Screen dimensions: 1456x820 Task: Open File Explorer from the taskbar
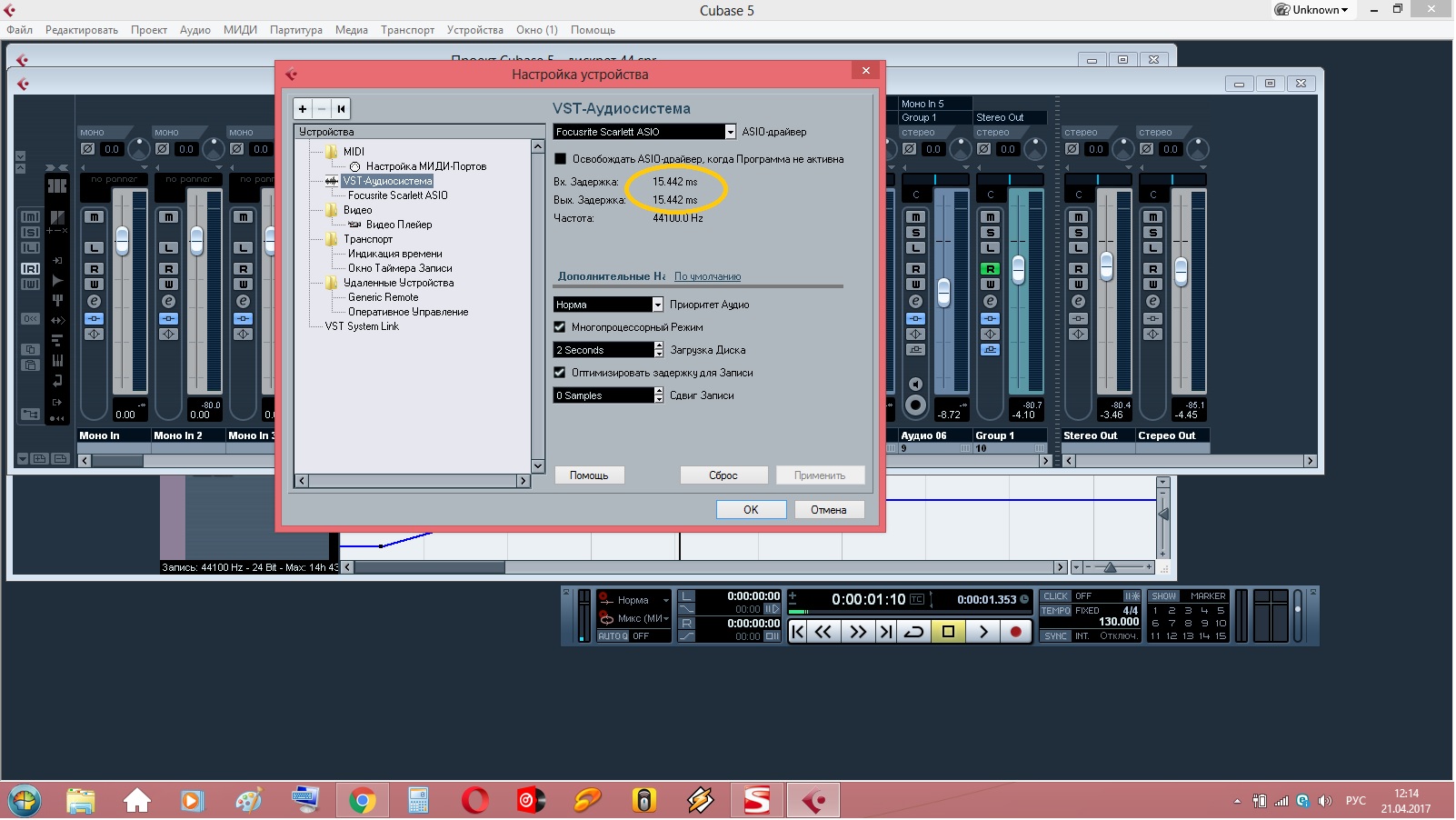81,801
